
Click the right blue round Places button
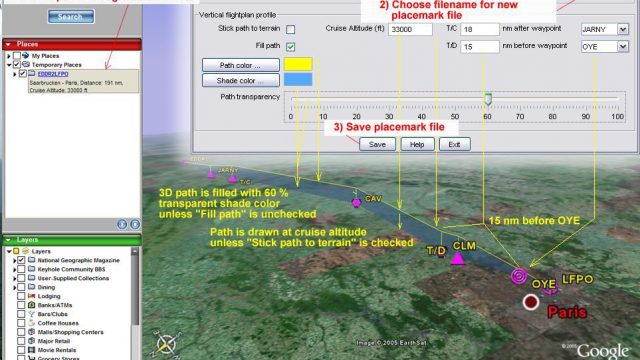[x=135, y=224]
